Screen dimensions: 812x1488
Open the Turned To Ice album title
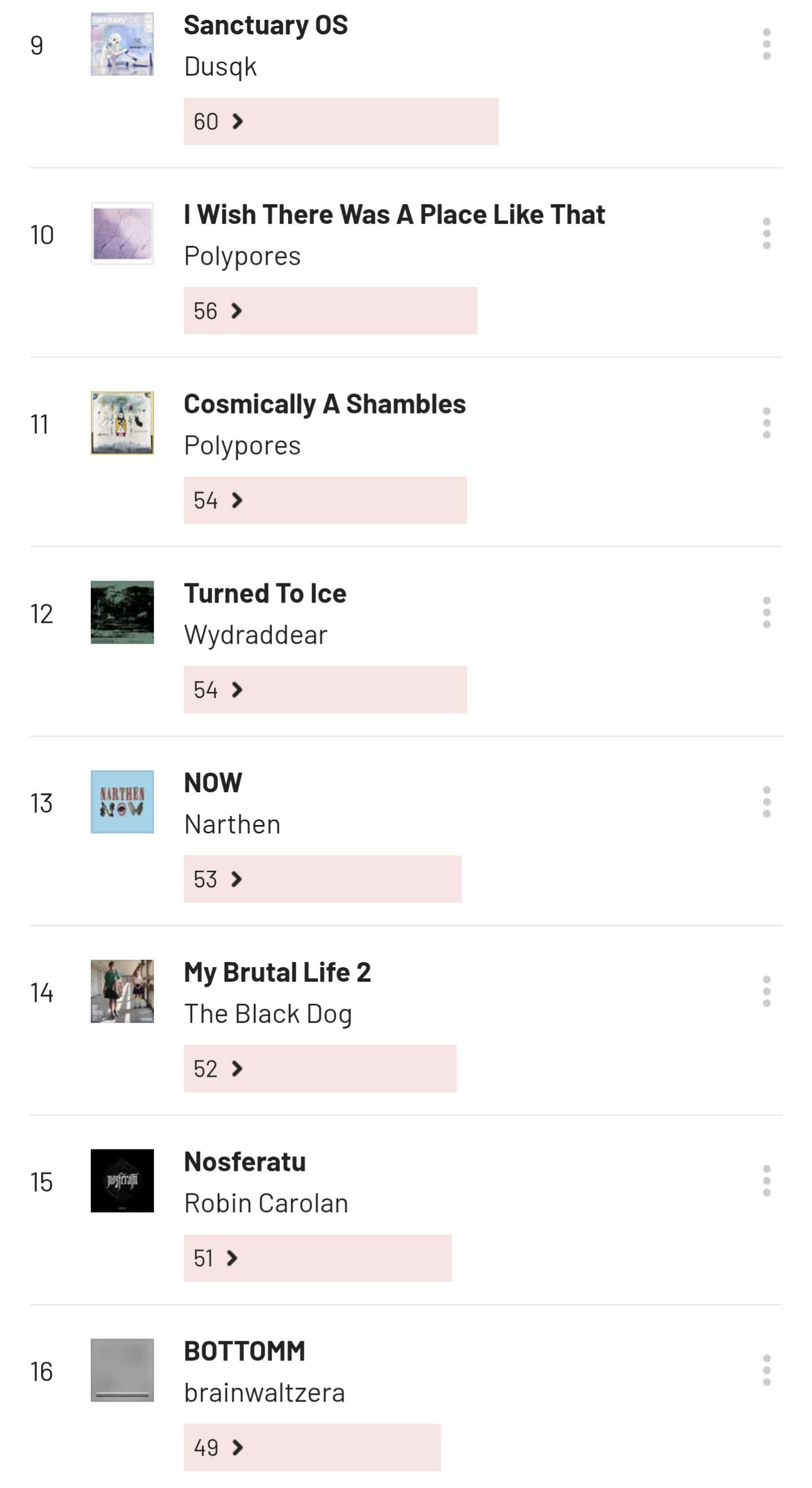pyautogui.click(x=265, y=593)
